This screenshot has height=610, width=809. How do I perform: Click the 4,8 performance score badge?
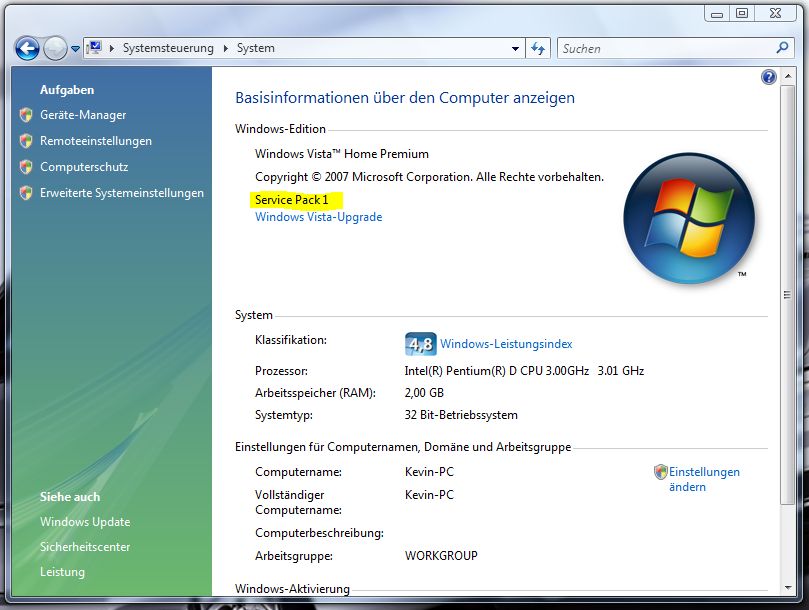click(x=420, y=344)
